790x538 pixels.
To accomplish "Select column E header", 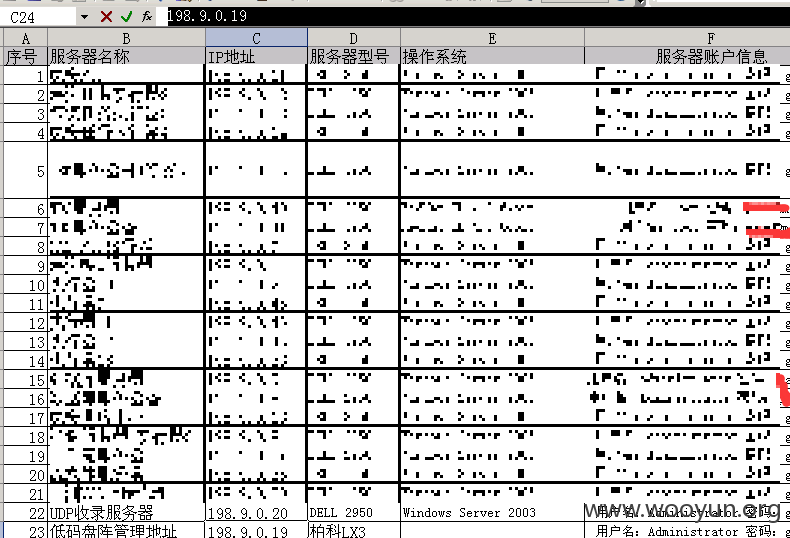I will pyautogui.click(x=492, y=38).
